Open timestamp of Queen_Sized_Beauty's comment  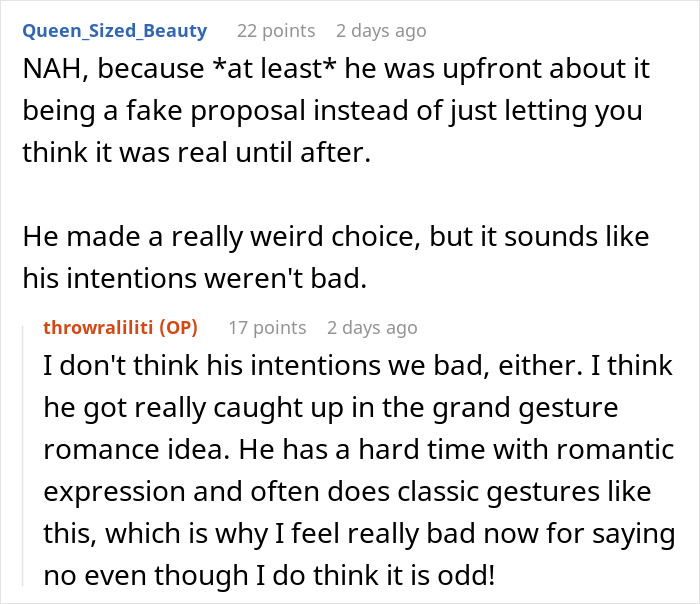tap(382, 31)
